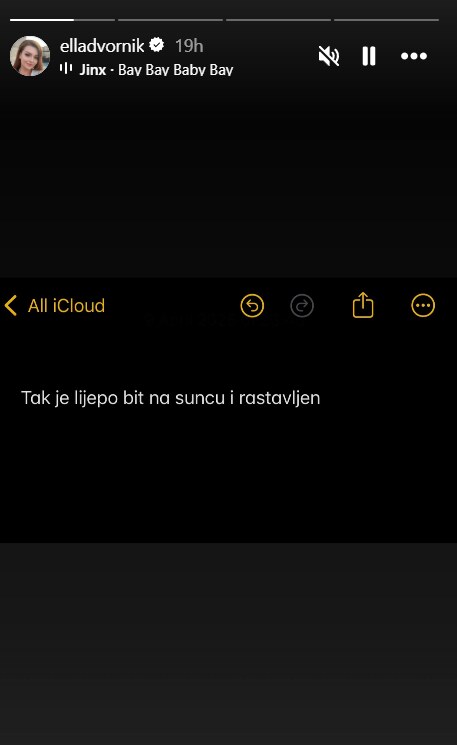Click the undo icon in the notes toolbar

(x=252, y=306)
